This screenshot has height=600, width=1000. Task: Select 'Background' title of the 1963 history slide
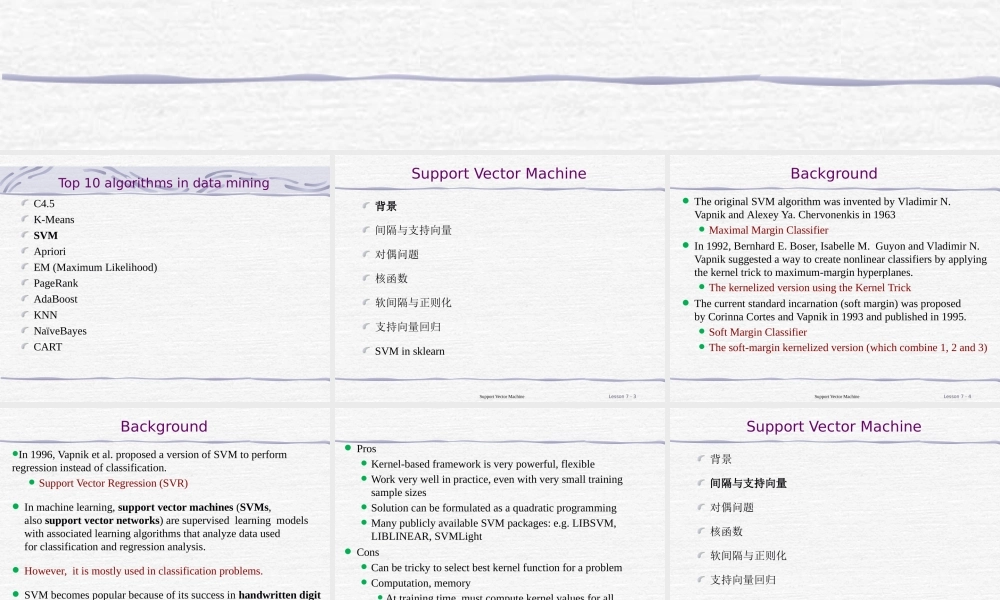(834, 173)
